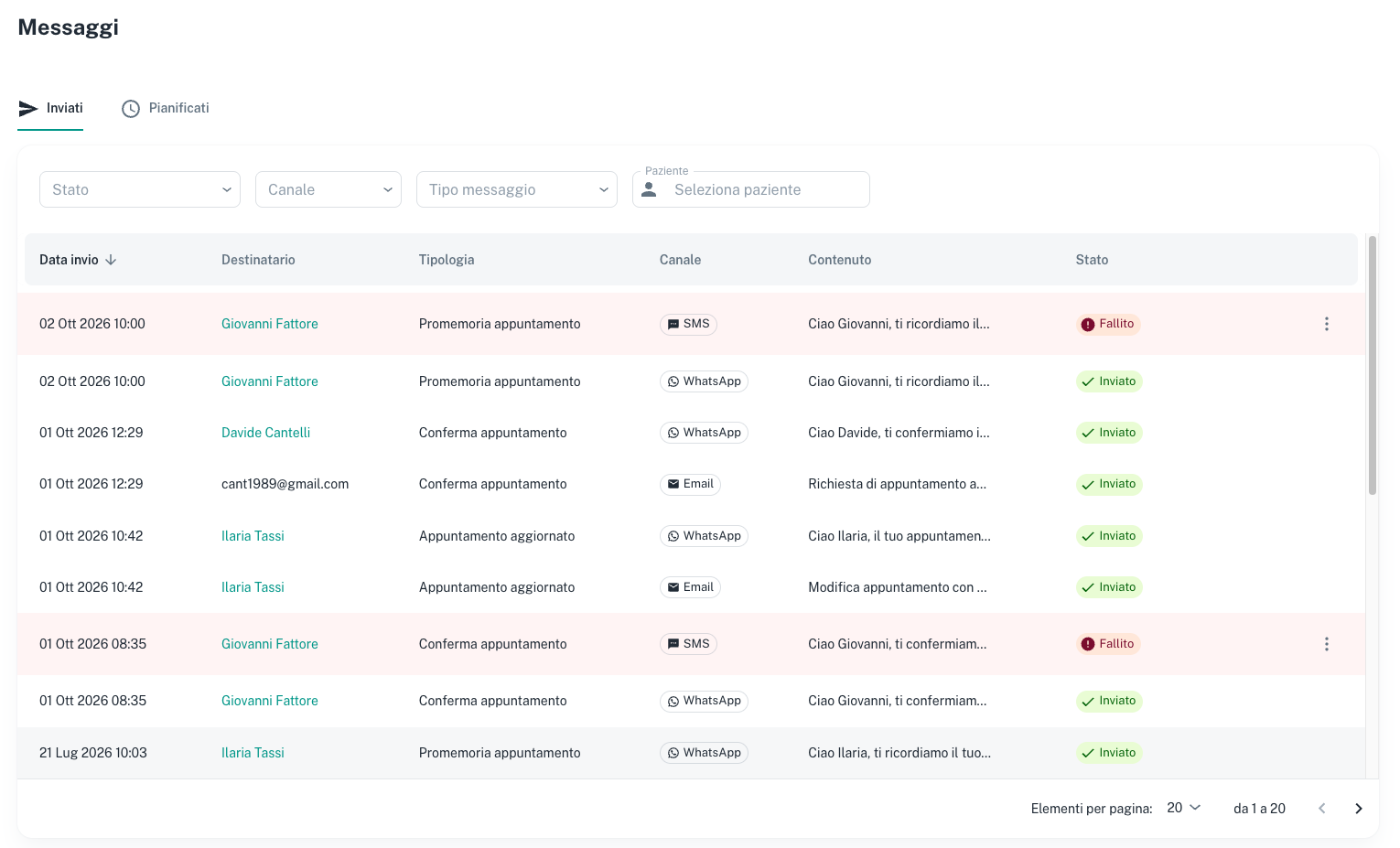Click the person icon in patient field
1400x848 pixels.
(649, 189)
